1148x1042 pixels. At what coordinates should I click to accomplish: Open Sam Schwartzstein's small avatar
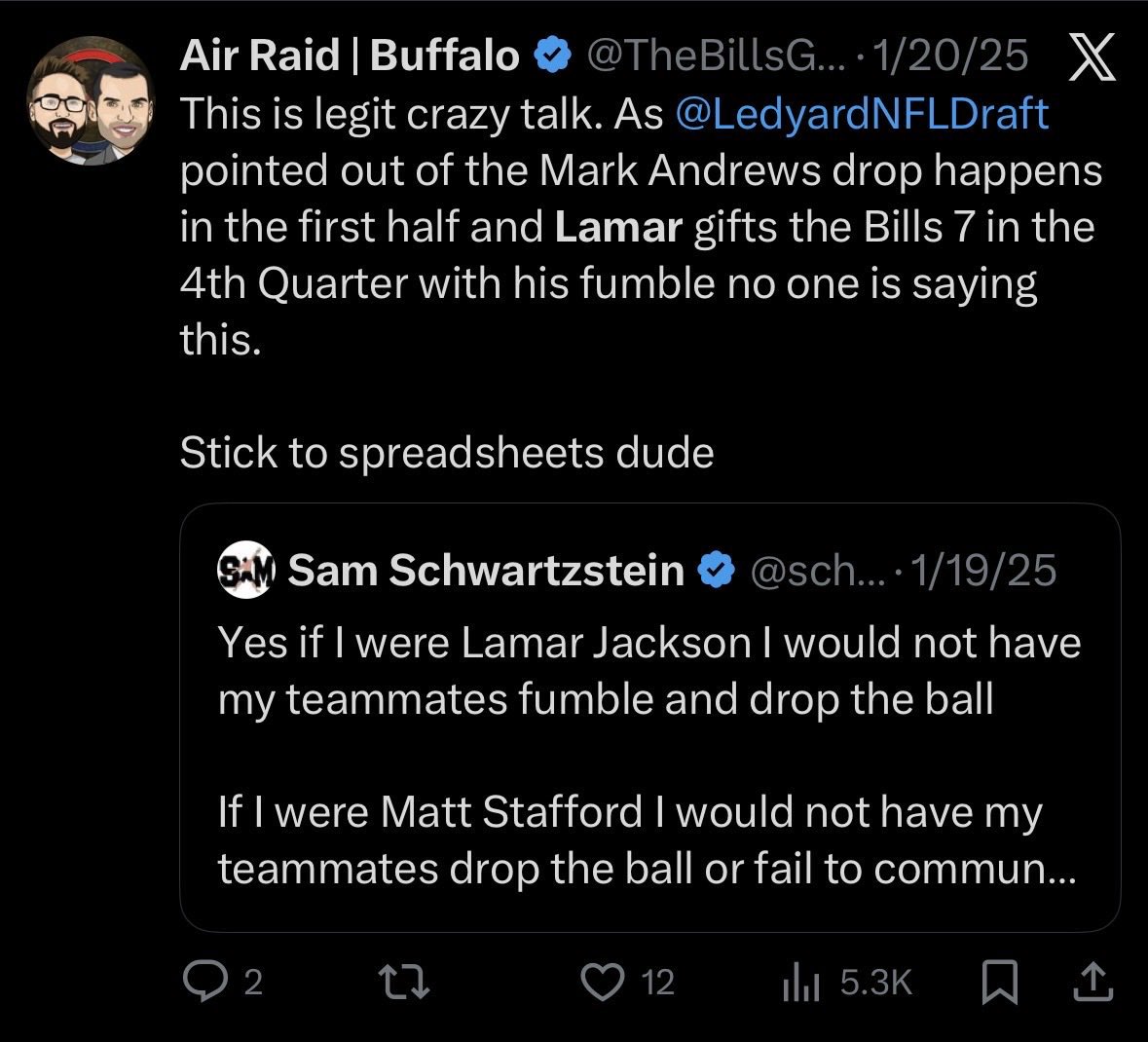[x=246, y=569]
